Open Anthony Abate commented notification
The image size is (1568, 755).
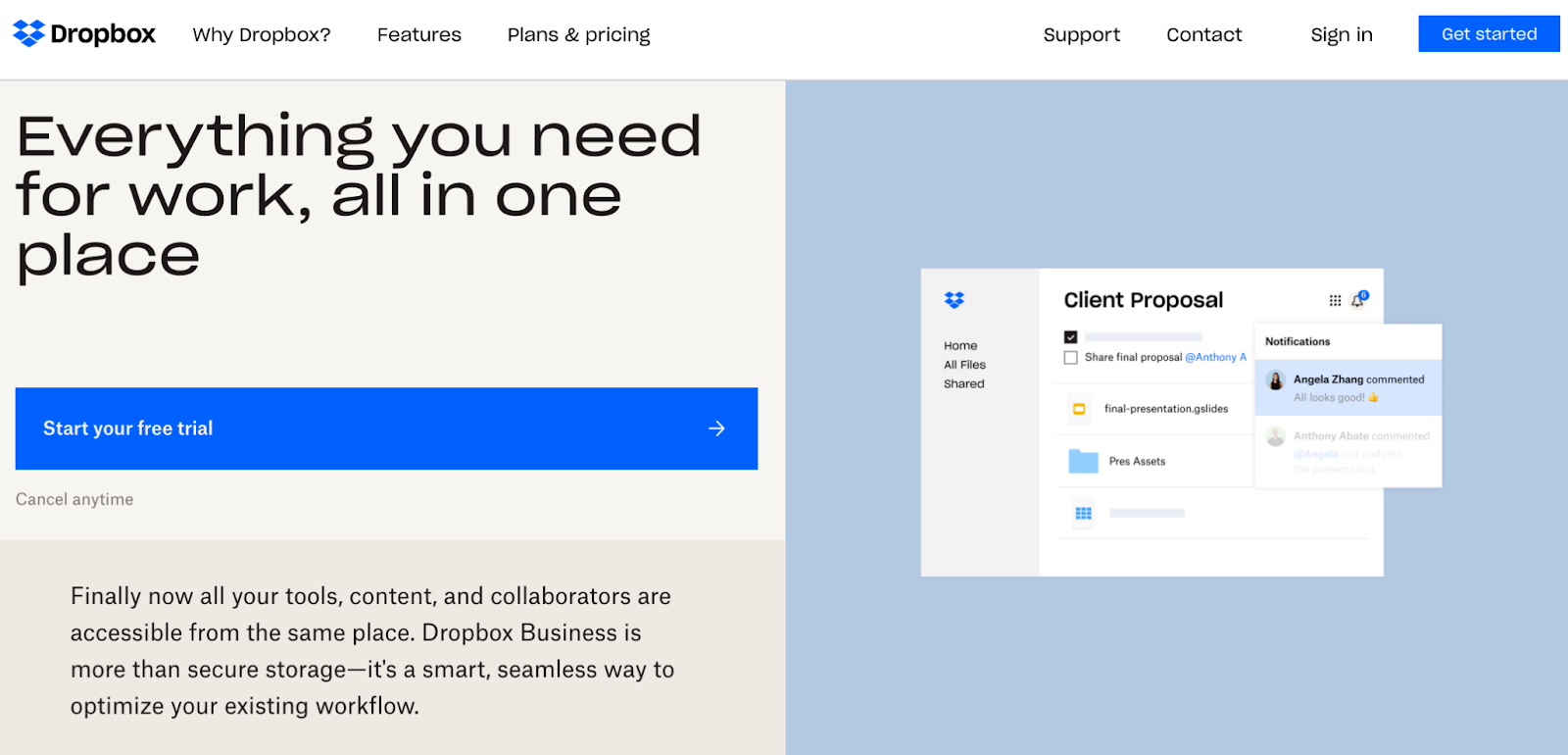[x=1348, y=451]
